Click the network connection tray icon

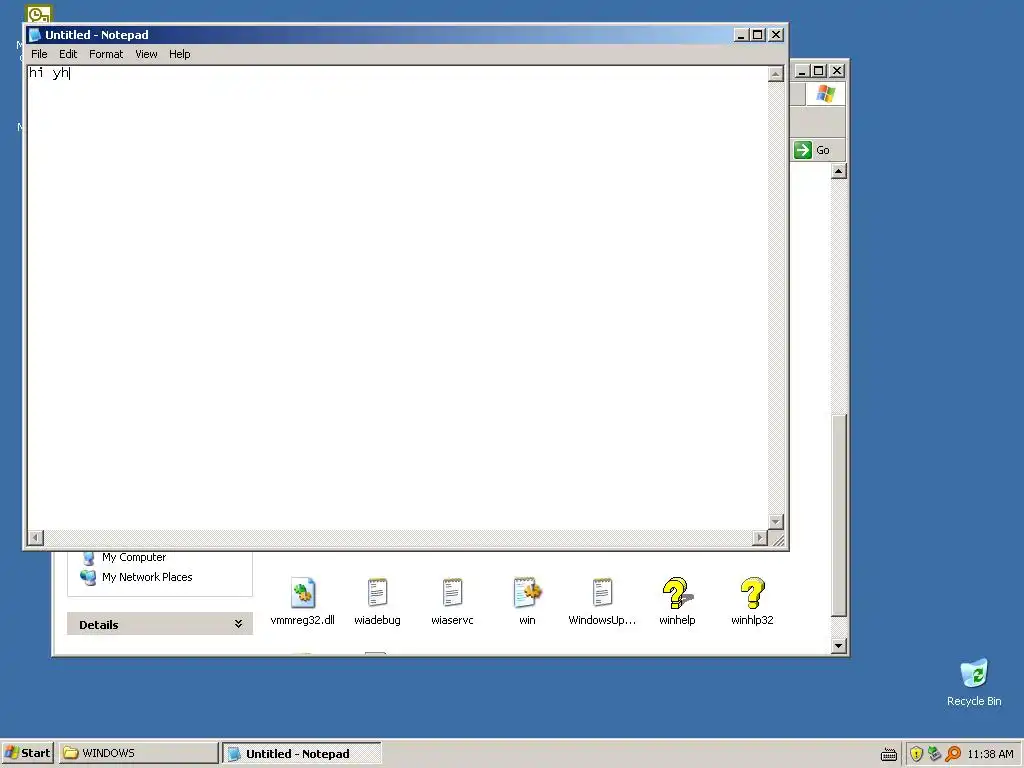tap(935, 754)
